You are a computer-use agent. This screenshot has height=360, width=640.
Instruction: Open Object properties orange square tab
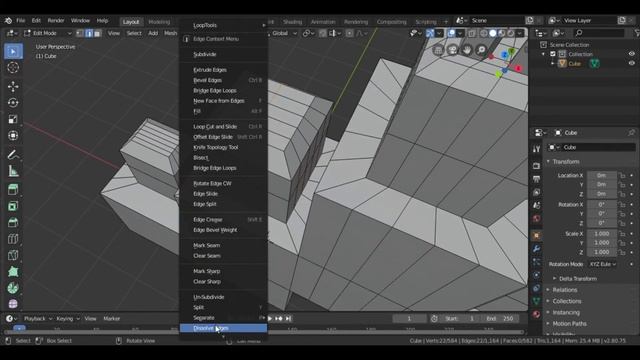(536, 235)
